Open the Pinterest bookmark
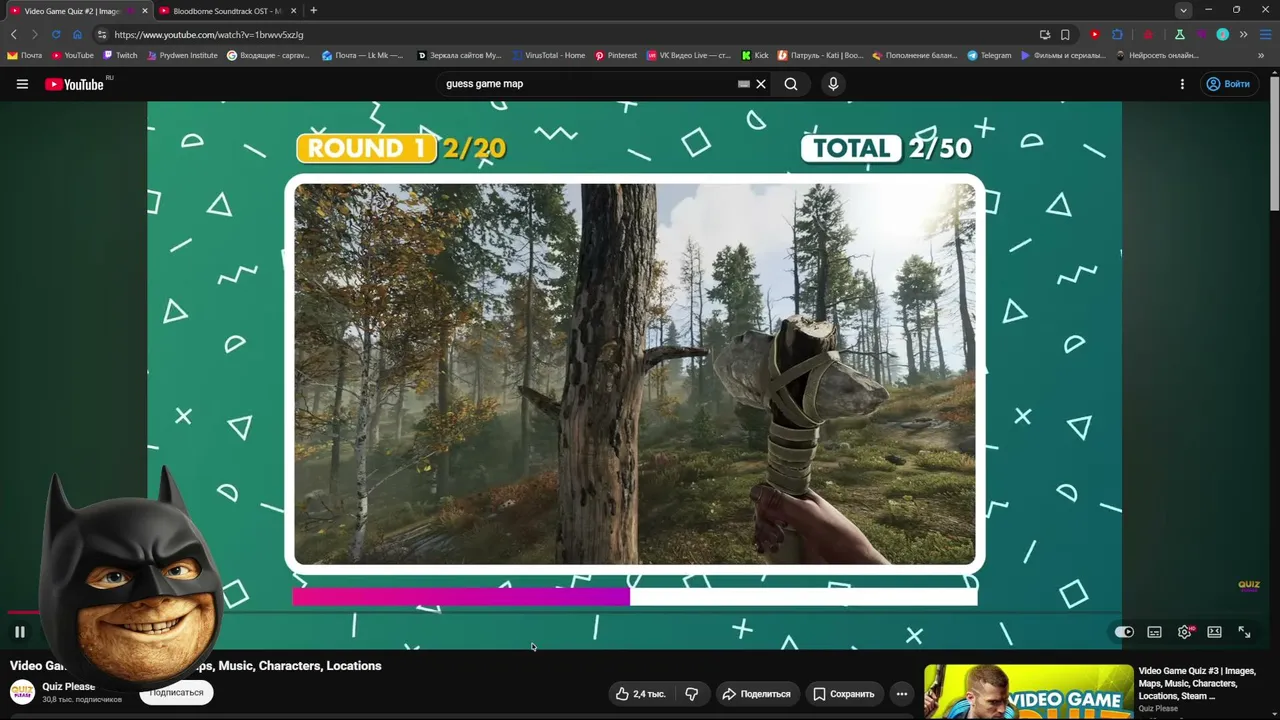This screenshot has width=1280, height=720. (x=616, y=56)
